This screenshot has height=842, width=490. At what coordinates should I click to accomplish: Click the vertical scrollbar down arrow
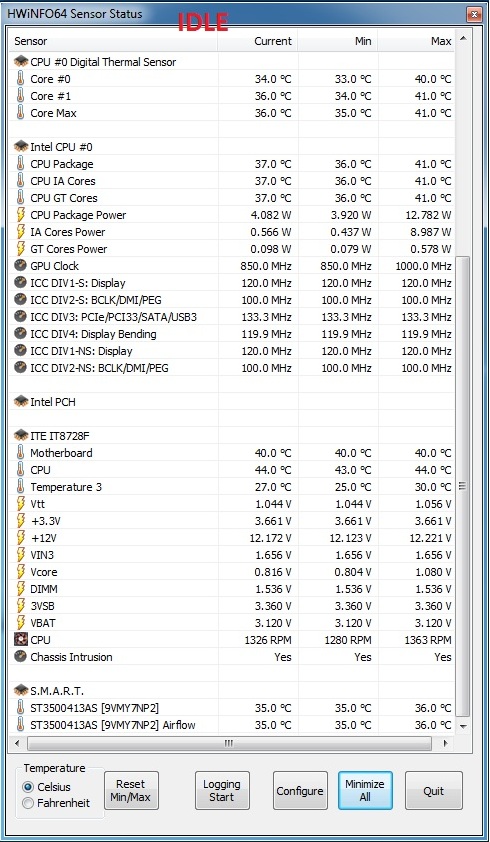point(463,726)
